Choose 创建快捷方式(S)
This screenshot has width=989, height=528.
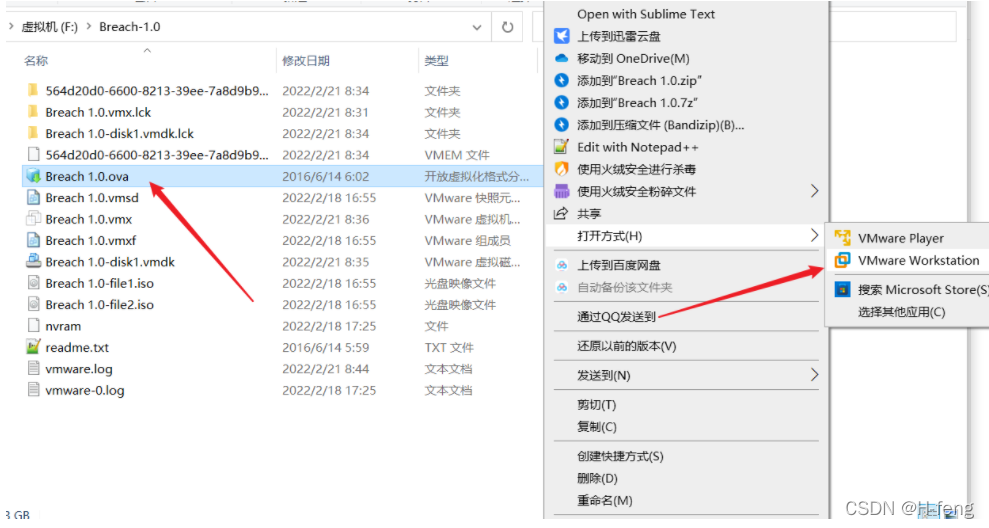[620, 455]
